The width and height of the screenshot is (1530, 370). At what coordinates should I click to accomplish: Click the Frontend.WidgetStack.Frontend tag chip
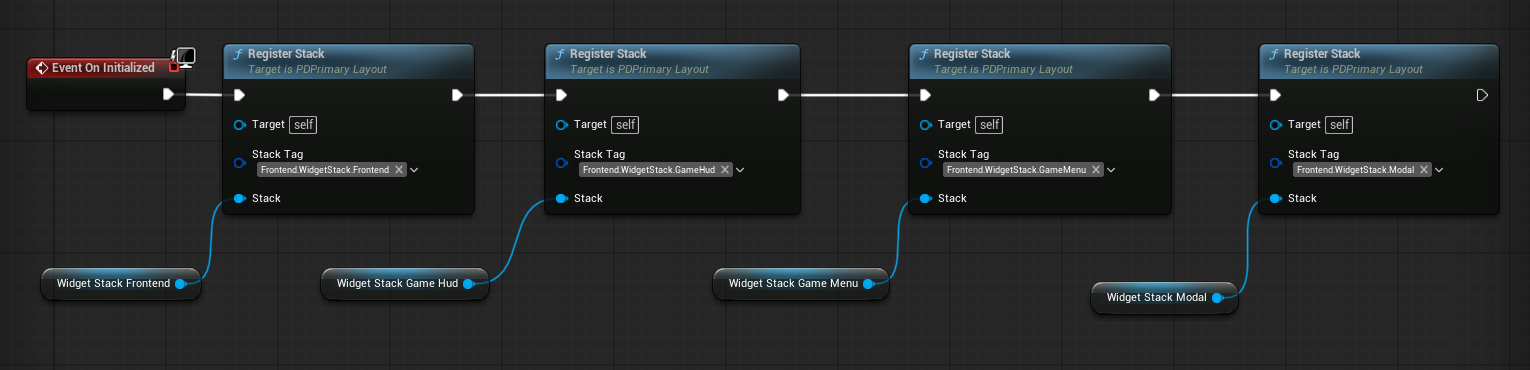pos(332,170)
